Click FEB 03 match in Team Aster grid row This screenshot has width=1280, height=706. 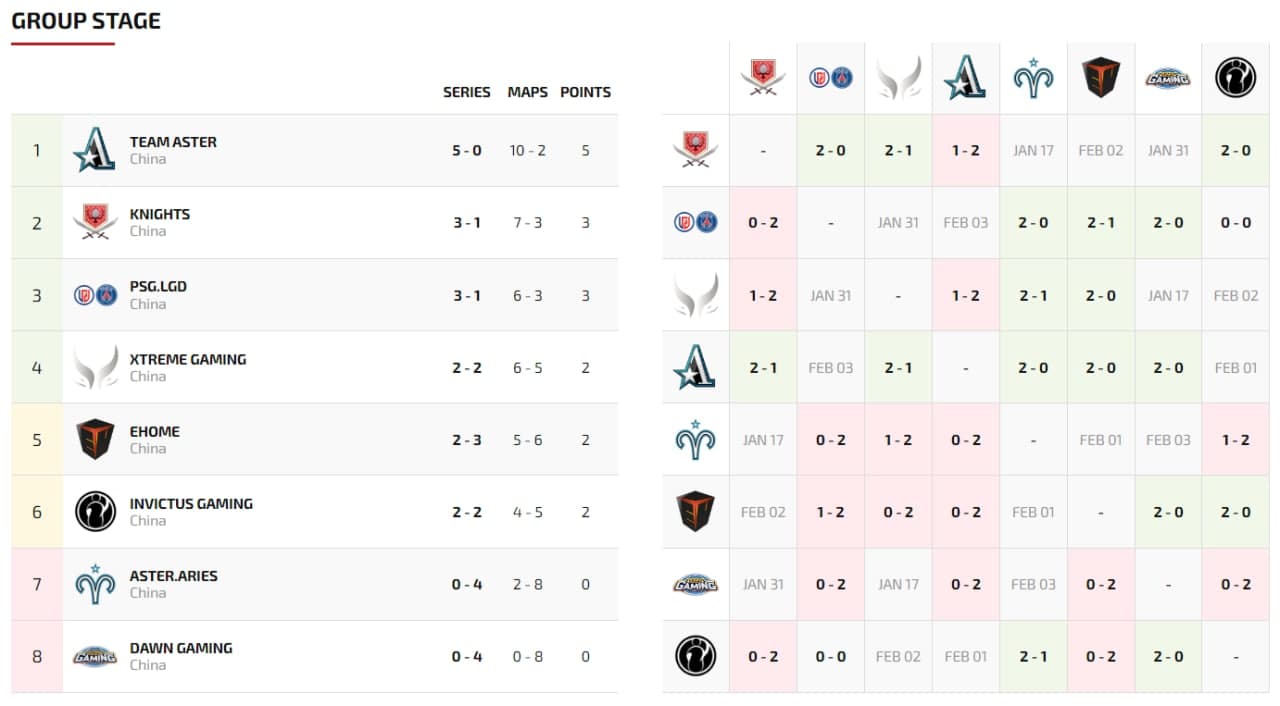pyautogui.click(x=830, y=368)
